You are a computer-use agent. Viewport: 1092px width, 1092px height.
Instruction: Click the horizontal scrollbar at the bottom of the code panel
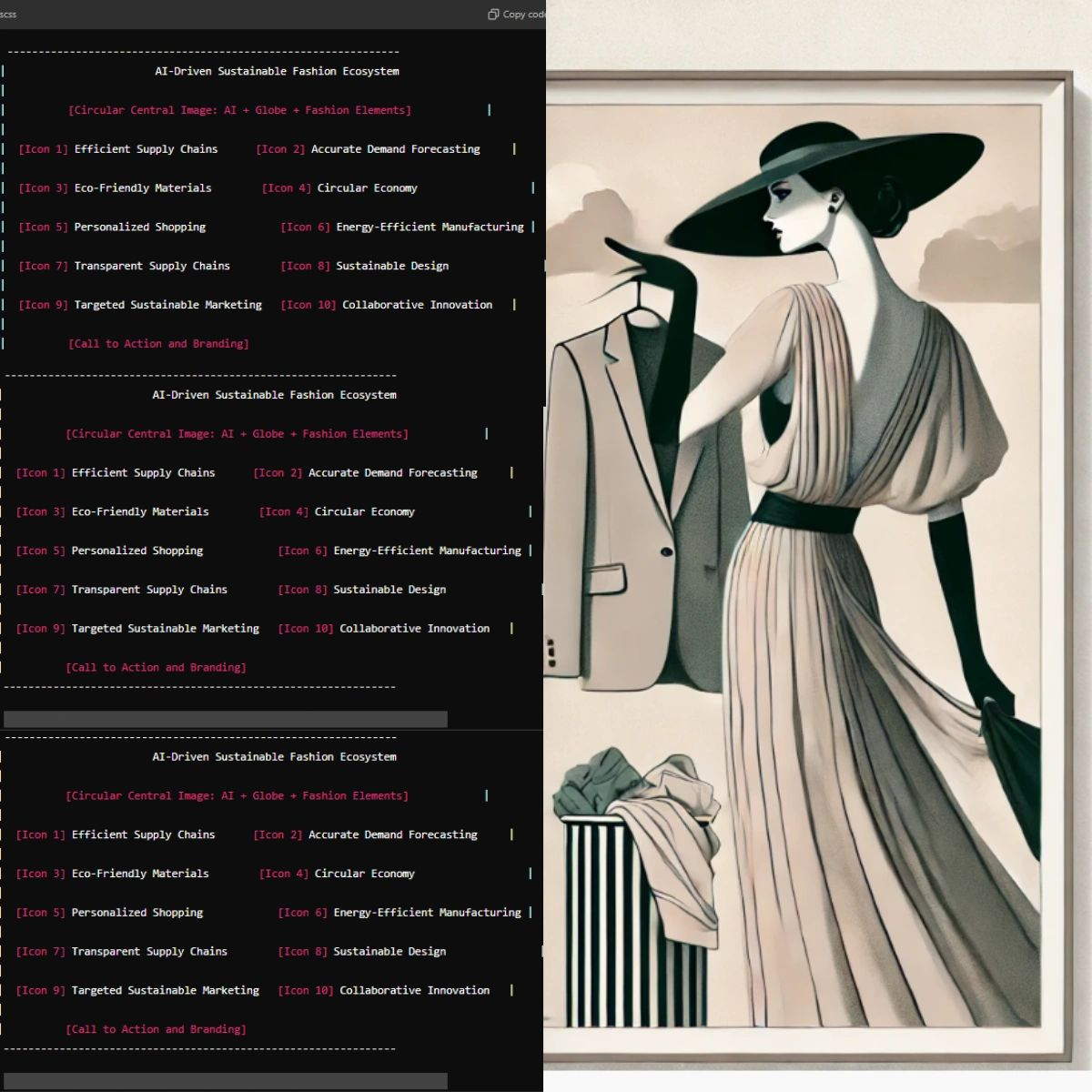pyautogui.click(x=226, y=1081)
